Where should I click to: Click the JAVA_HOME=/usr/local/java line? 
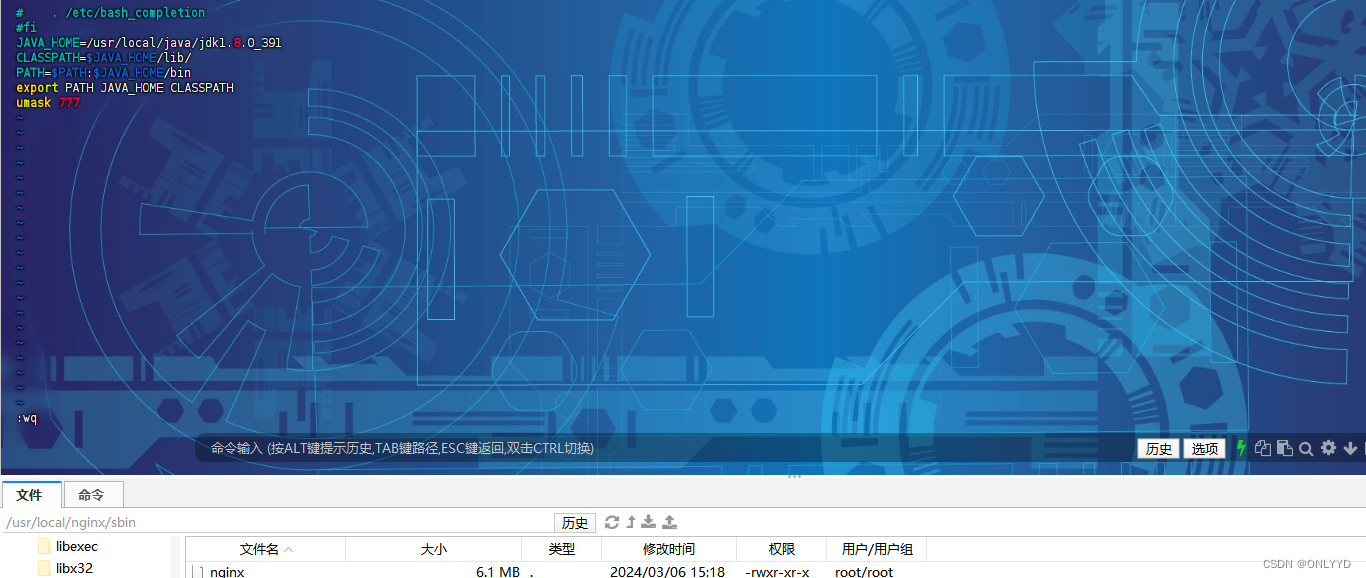[x=149, y=43]
